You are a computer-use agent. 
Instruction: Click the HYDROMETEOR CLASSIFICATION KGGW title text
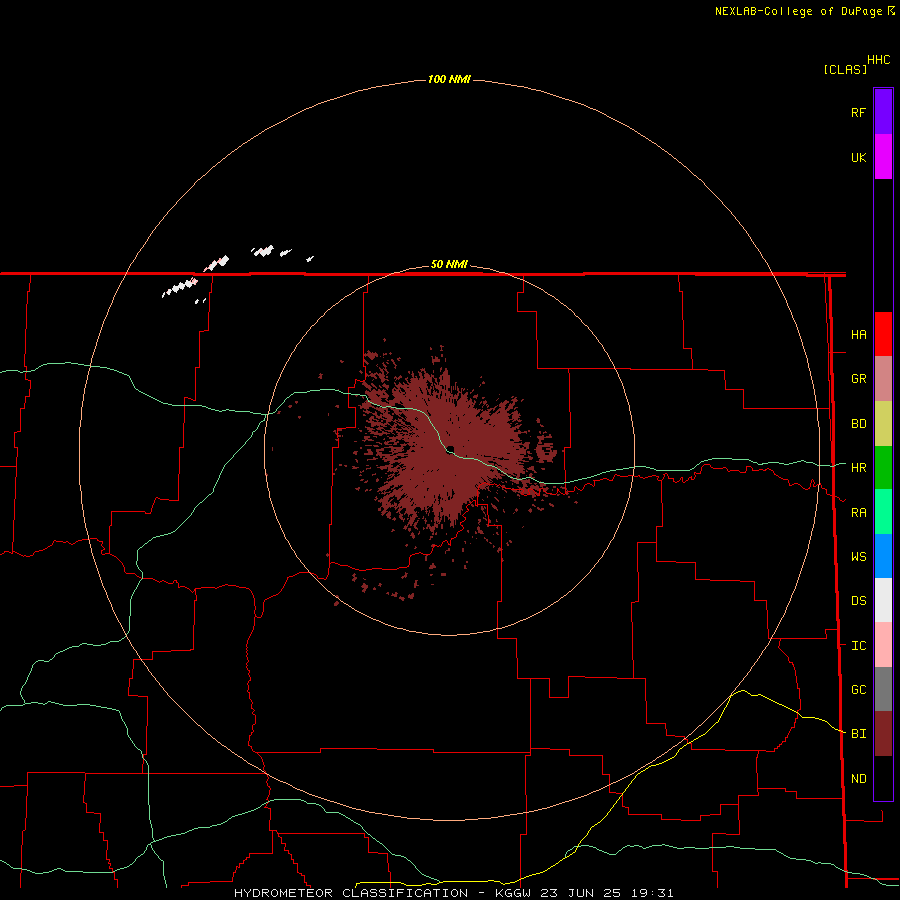[453, 893]
